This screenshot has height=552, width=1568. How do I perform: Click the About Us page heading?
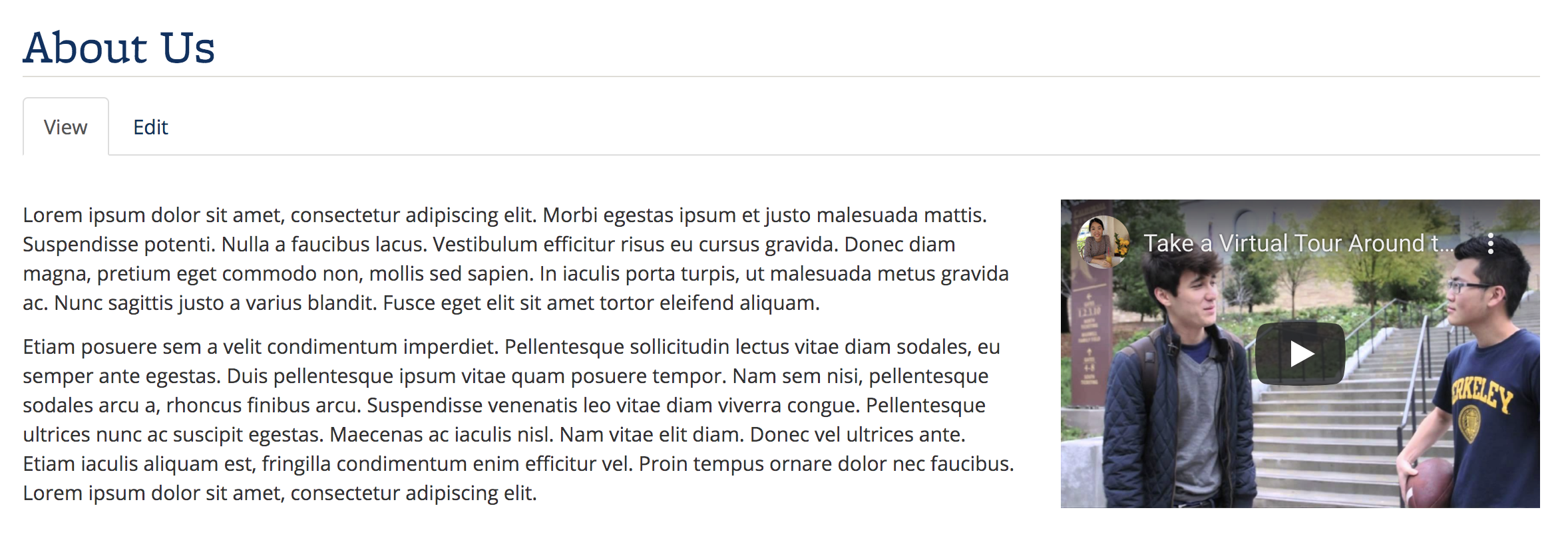coord(119,48)
